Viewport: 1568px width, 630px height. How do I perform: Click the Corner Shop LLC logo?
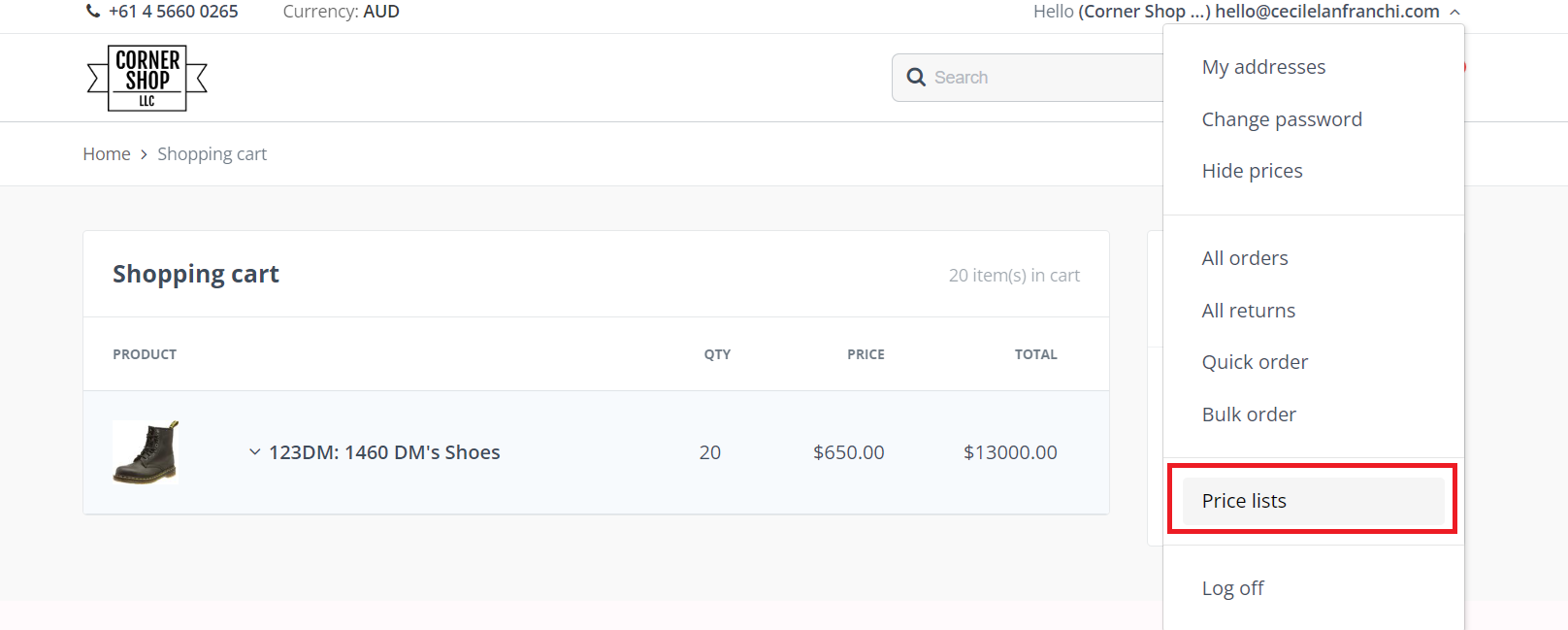click(x=147, y=78)
